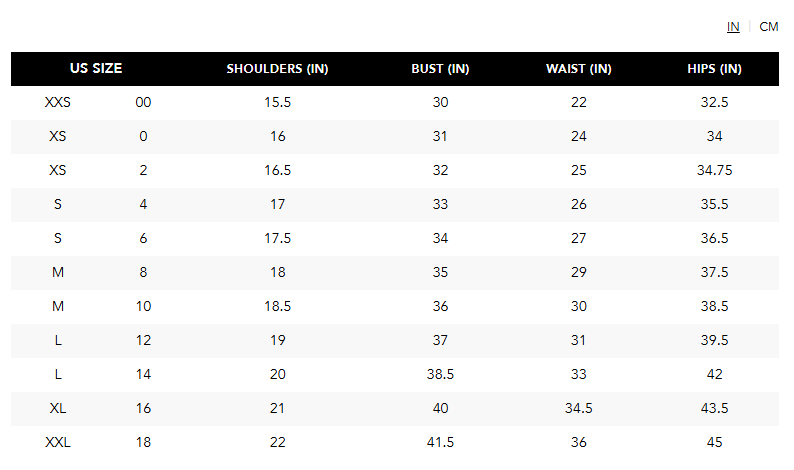
Task: Select the numeric size 00 cell
Action: 143,102
